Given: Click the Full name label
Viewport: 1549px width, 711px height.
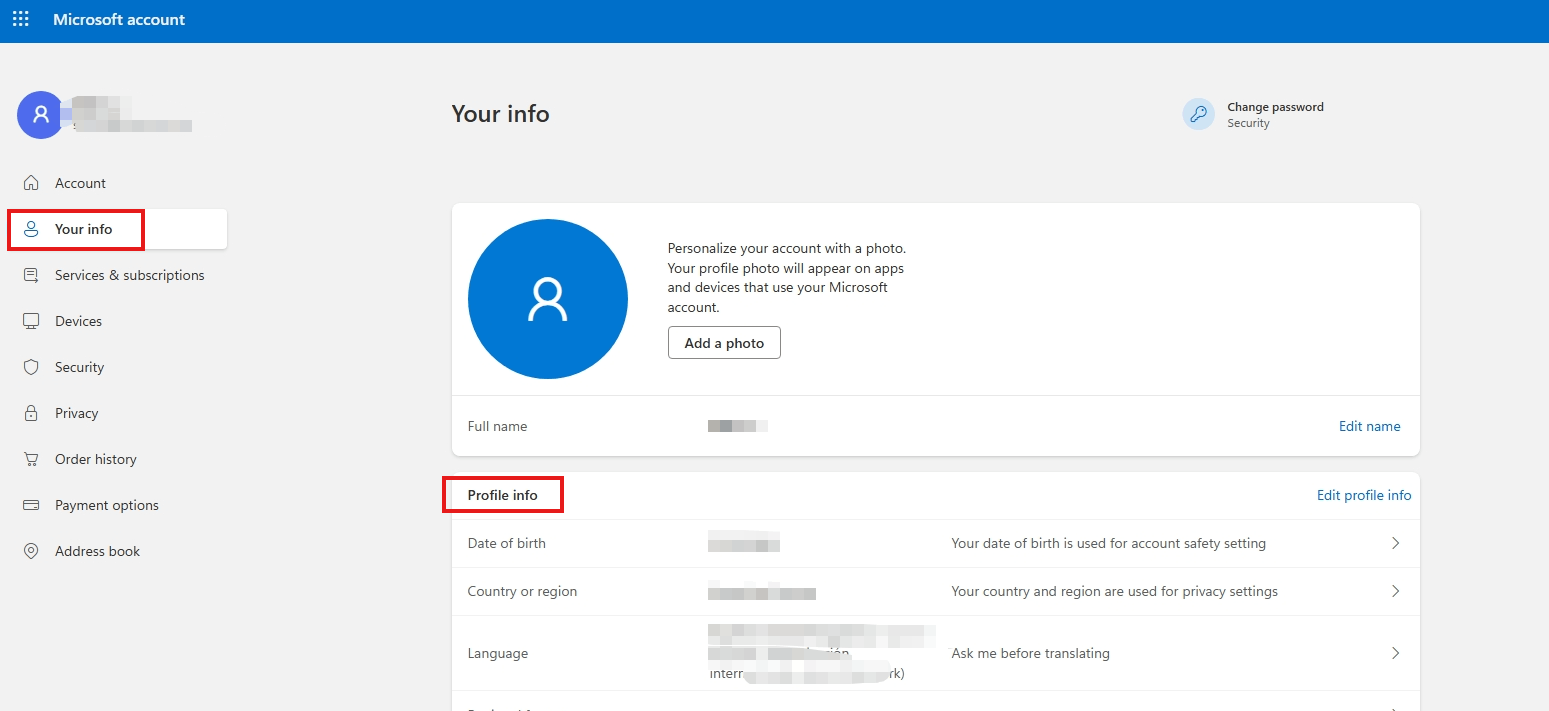Looking at the screenshot, I should click(x=497, y=426).
